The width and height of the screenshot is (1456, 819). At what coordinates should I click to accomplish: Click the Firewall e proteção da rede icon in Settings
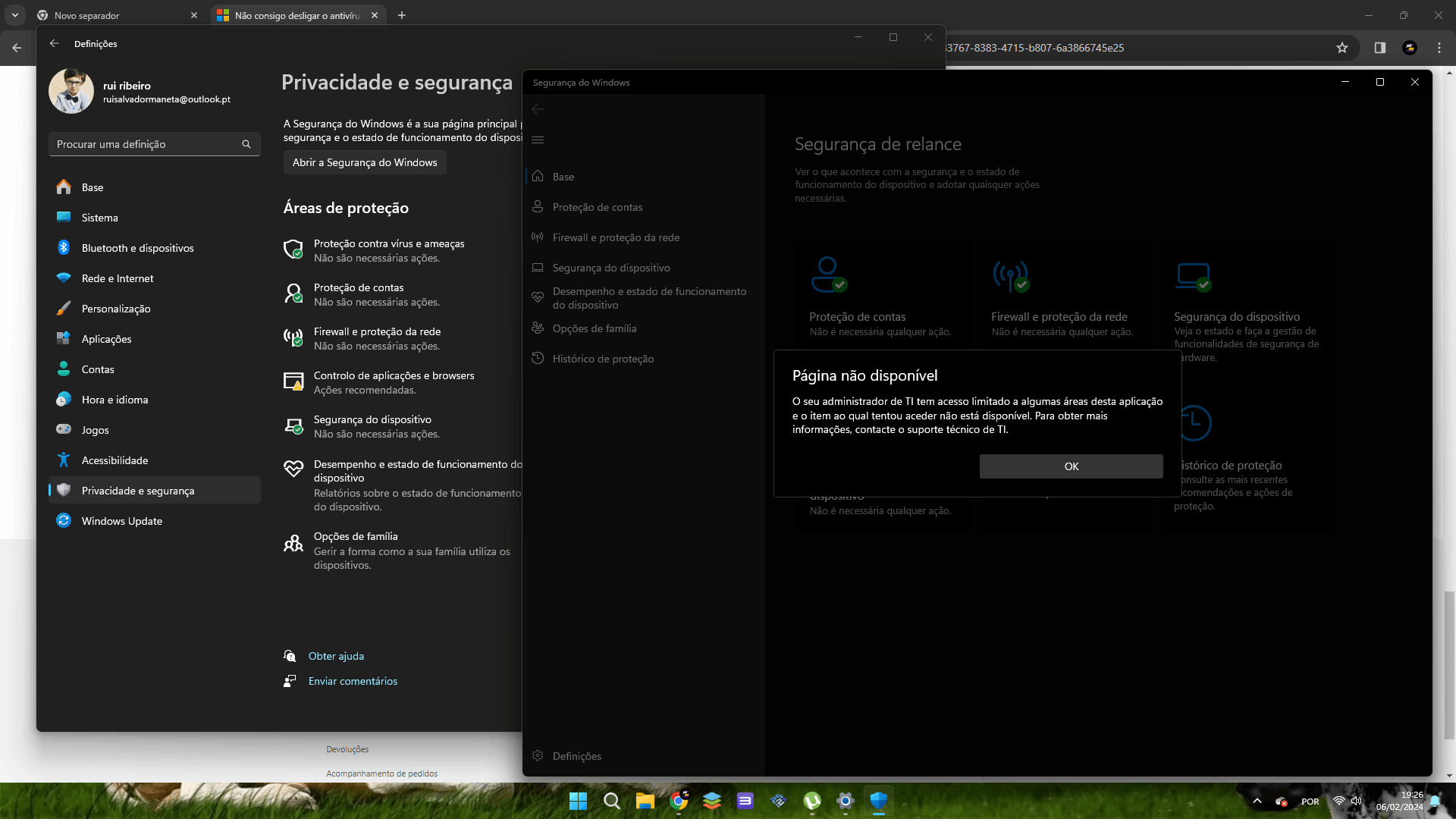(x=293, y=337)
